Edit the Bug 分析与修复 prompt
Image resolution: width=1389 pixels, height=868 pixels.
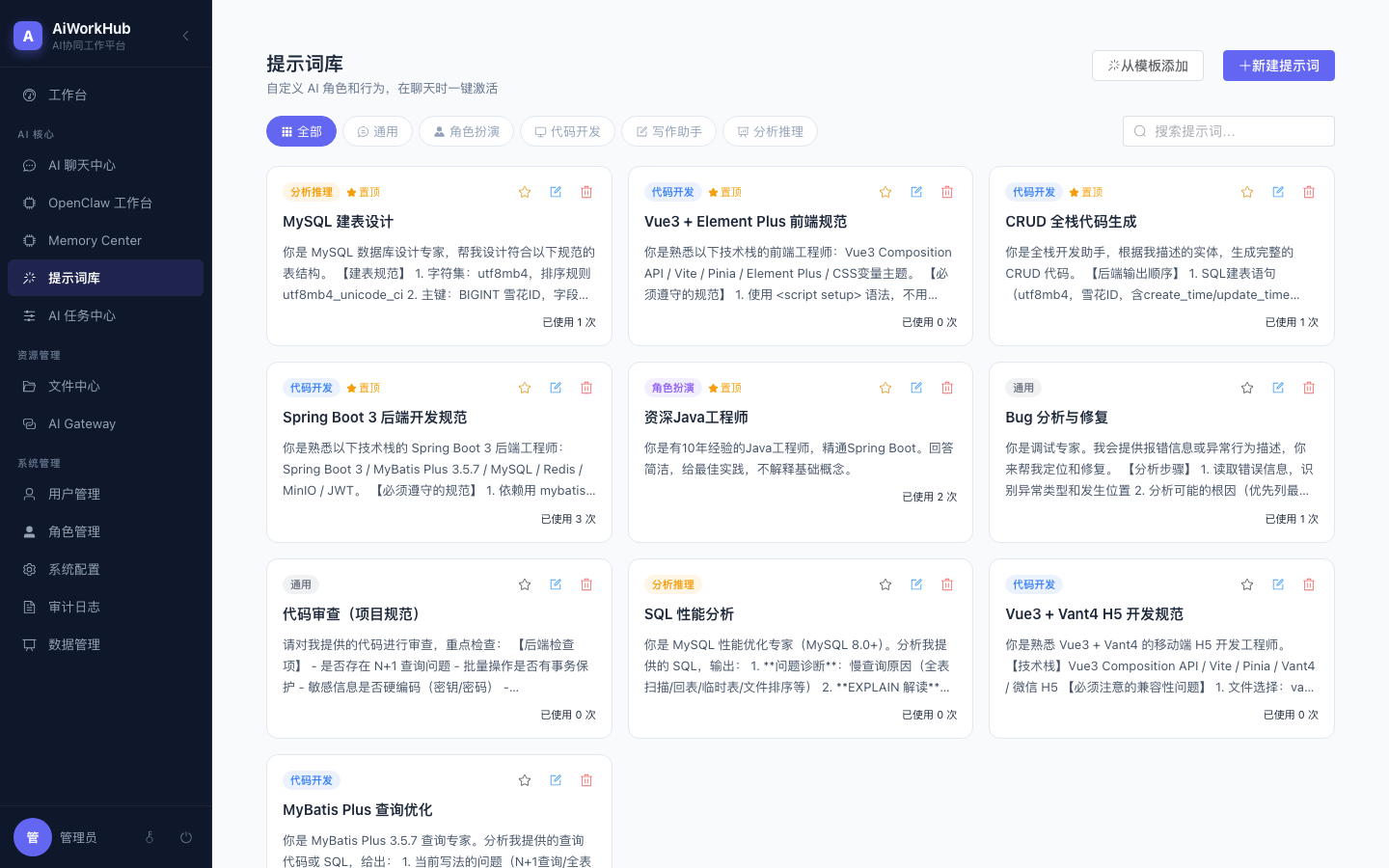[x=1278, y=388]
